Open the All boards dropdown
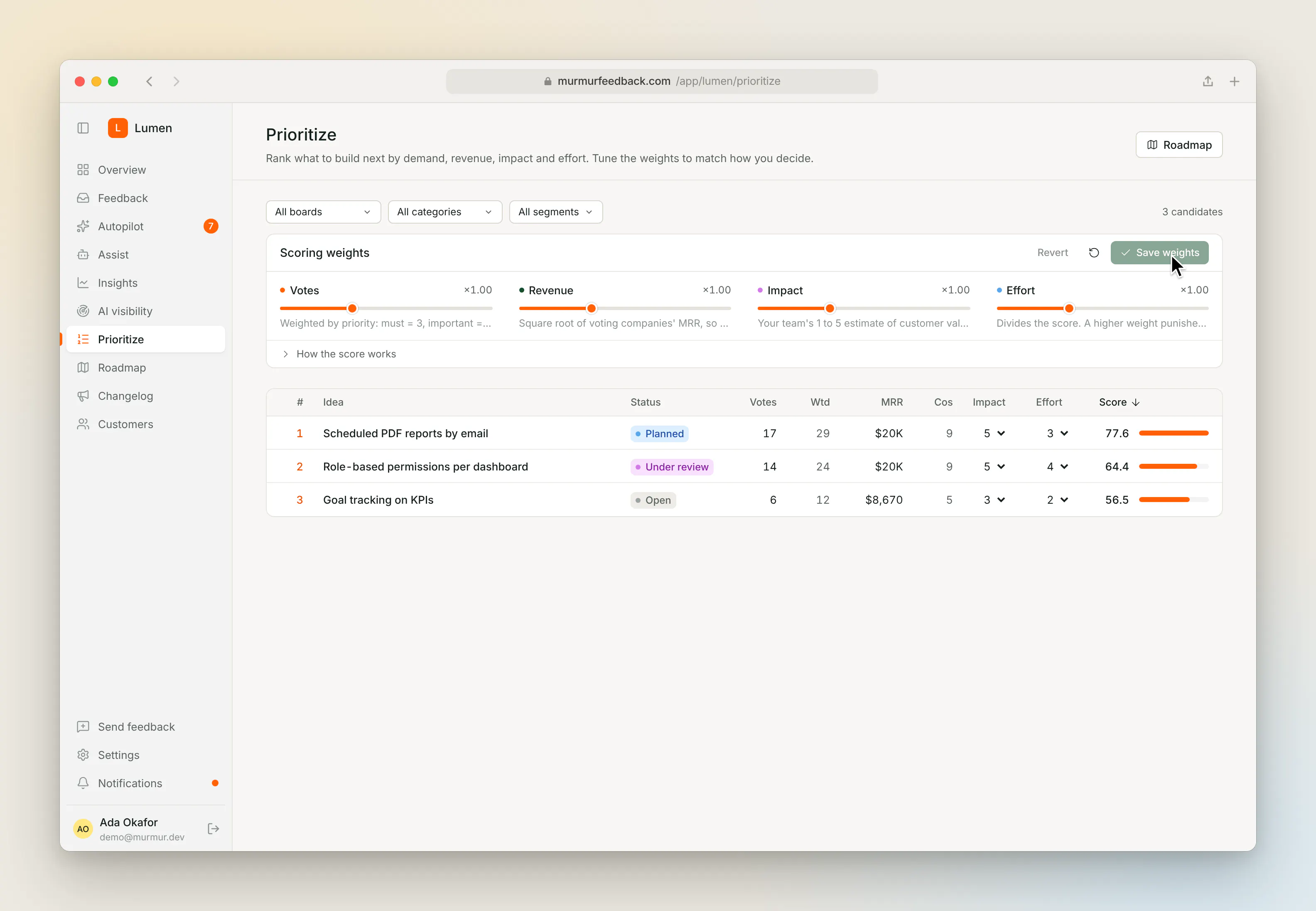1316x911 pixels. pos(324,212)
